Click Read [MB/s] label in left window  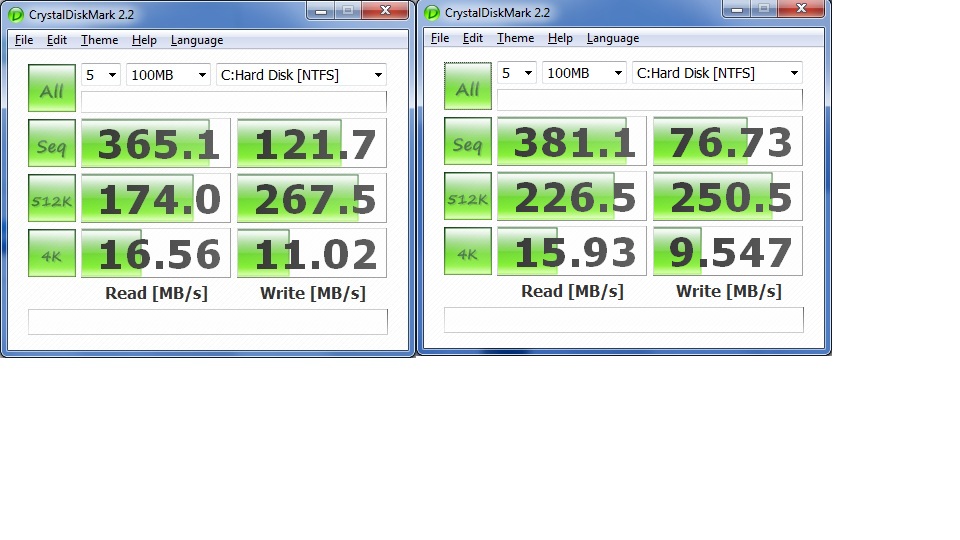point(156,293)
